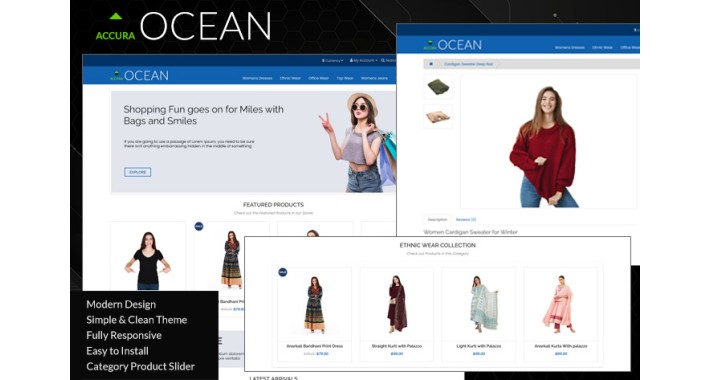Open the Light Kurti with Palazzo image
This screenshot has width=710, height=380.
(x=479, y=304)
